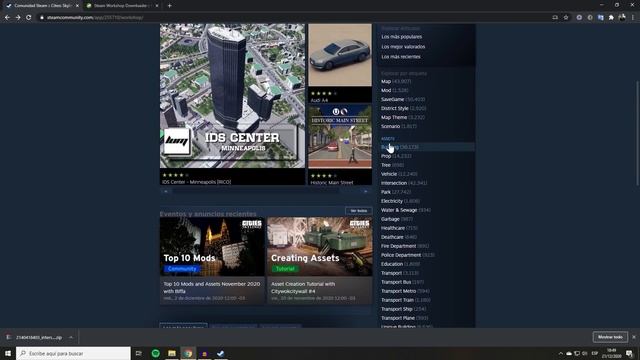Switch to Steam Workshop Downloader tab
This screenshot has width=640, height=360.
[122, 6]
